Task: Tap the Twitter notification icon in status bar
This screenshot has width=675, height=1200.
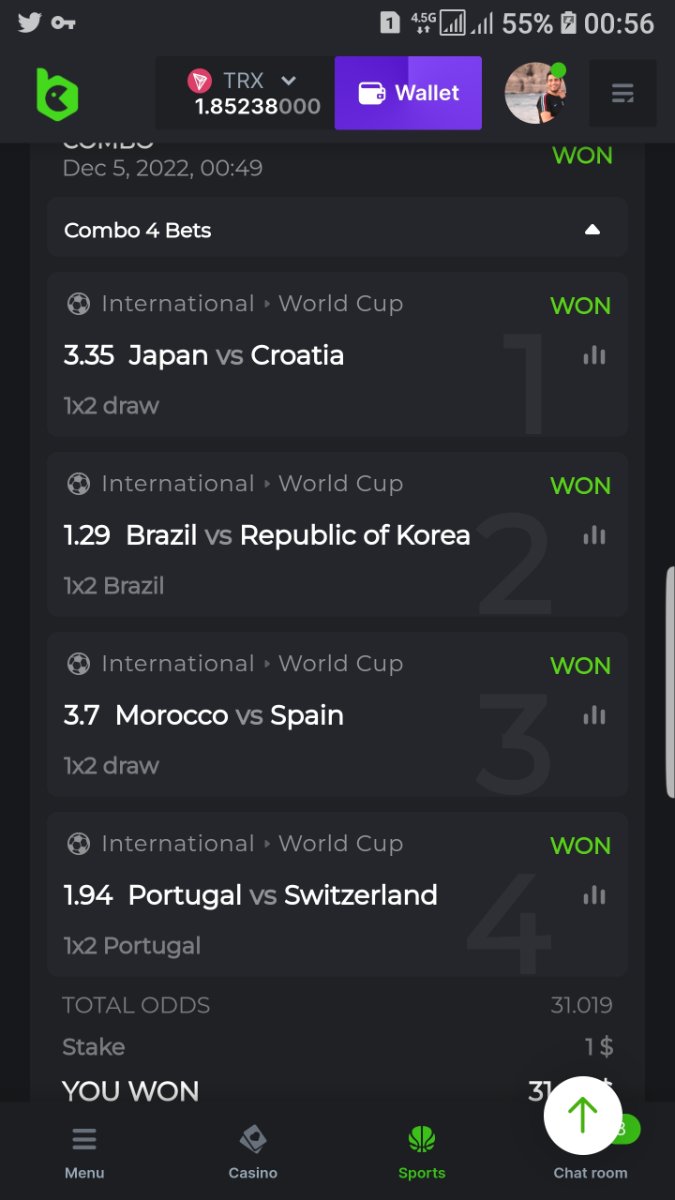Action: tap(29, 22)
